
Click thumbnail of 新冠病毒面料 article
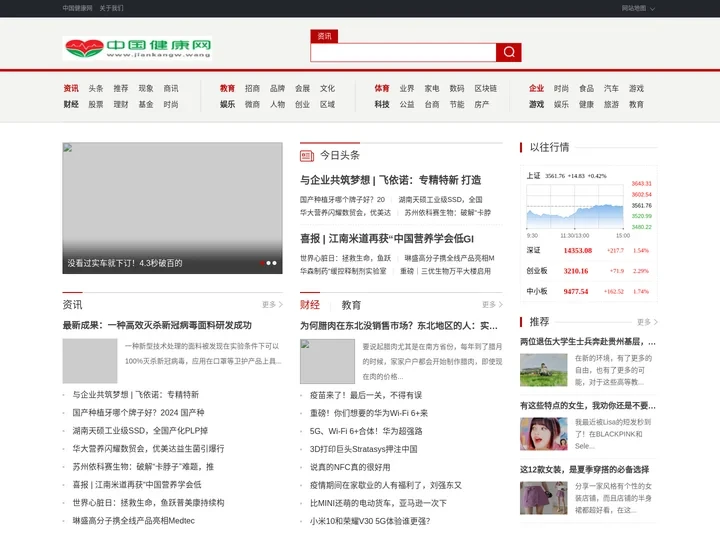pos(90,361)
